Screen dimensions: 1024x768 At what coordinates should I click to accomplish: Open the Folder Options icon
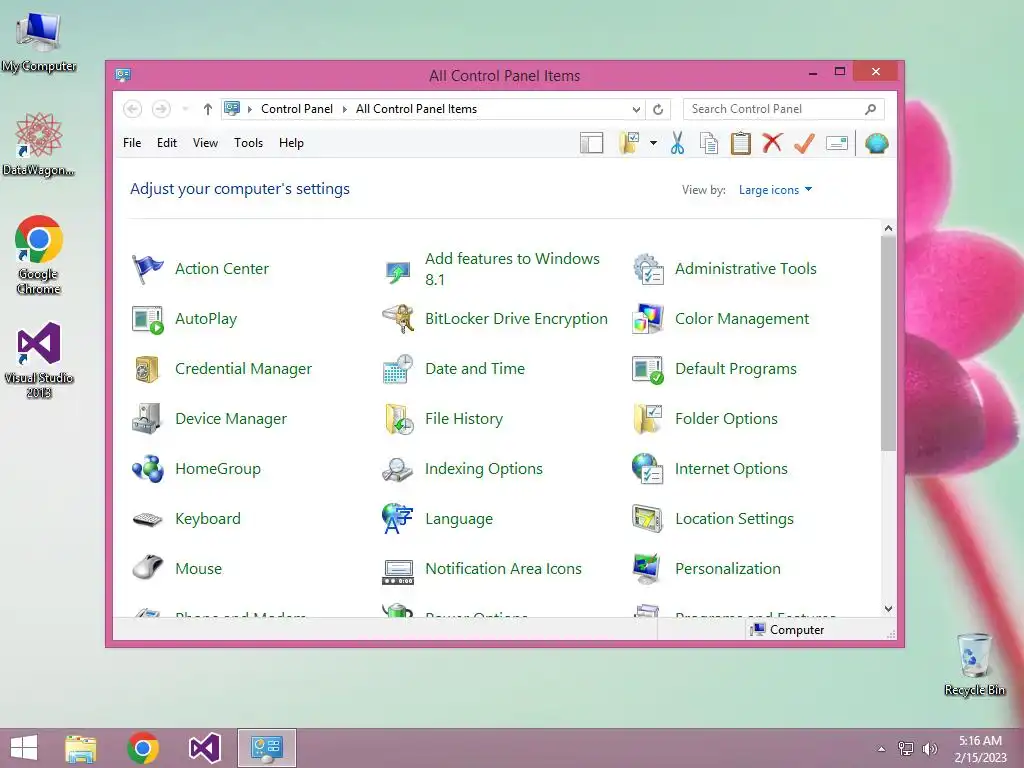point(648,419)
